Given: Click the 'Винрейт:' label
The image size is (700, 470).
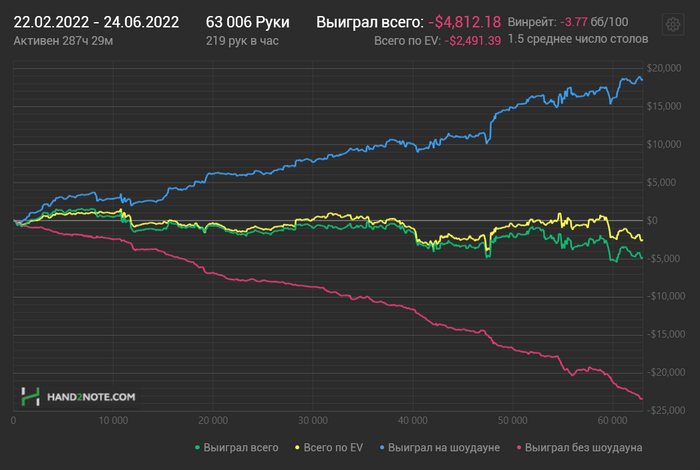Looking at the screenshot, I should [532, 22].
